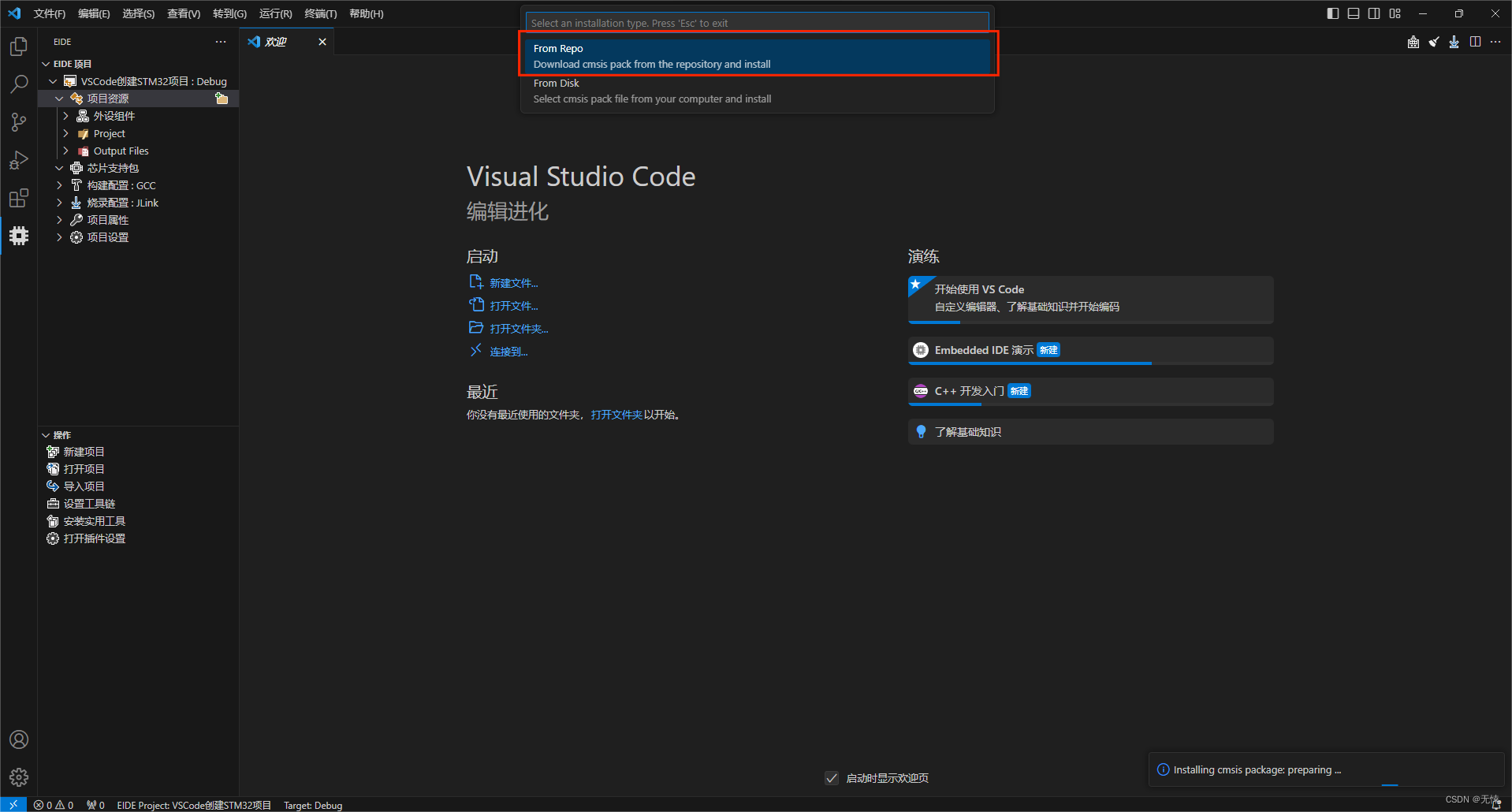
Task: Open the Accounts icon at bottom
Action: click(19, 739)
